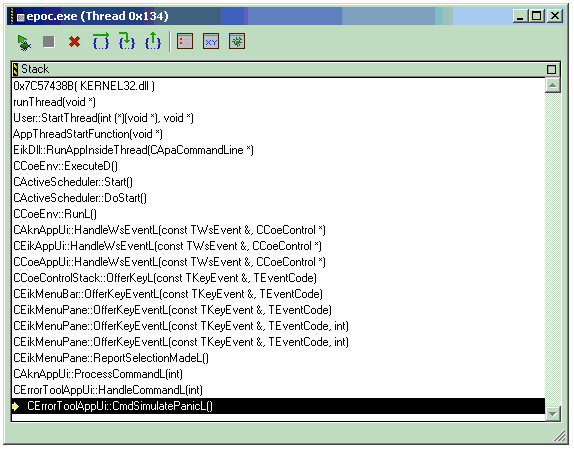
Task: Toggle the Stack pane zoom box
Action: tap(551, 70)
